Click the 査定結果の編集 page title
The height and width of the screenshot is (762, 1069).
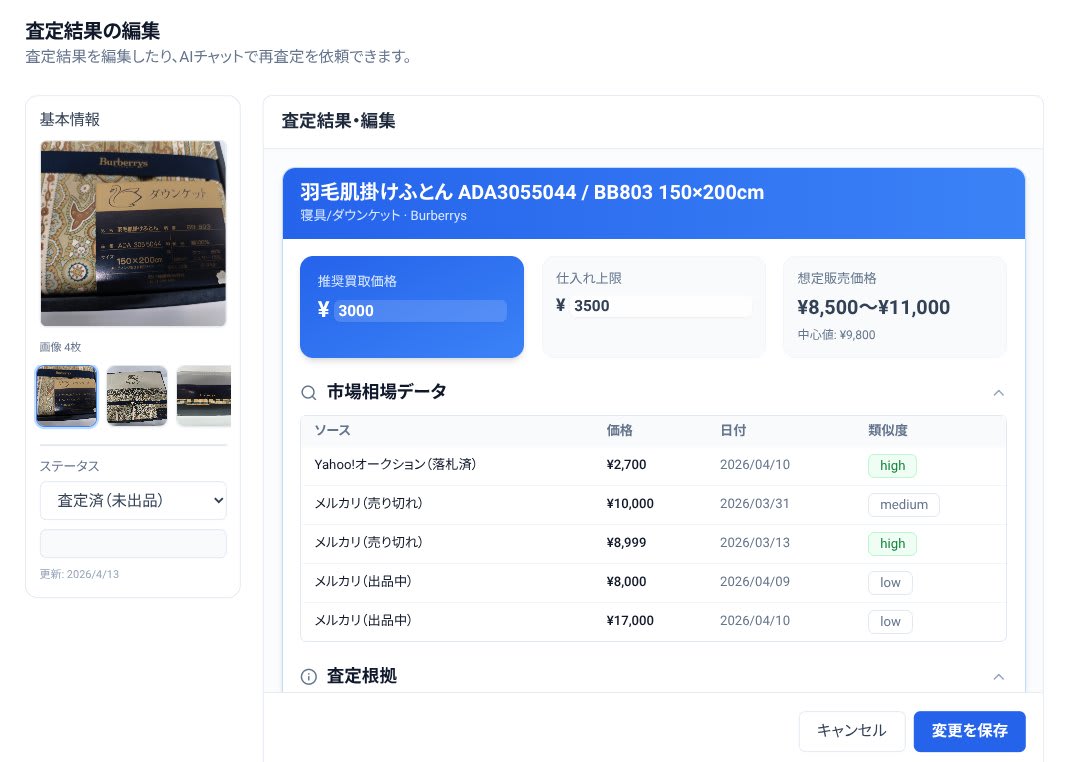93,31
